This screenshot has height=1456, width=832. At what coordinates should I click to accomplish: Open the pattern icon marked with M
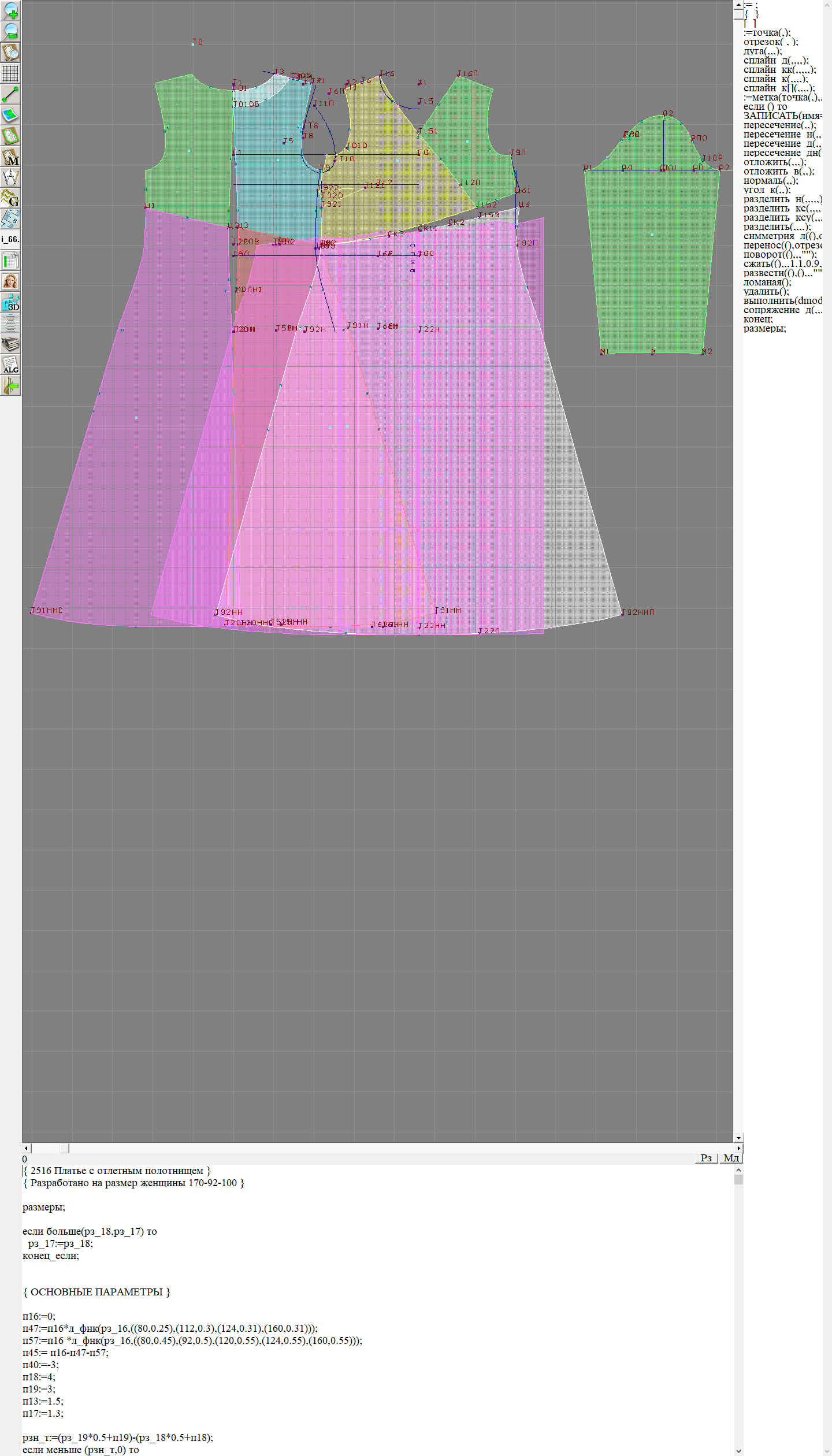(x=10, y=157)
